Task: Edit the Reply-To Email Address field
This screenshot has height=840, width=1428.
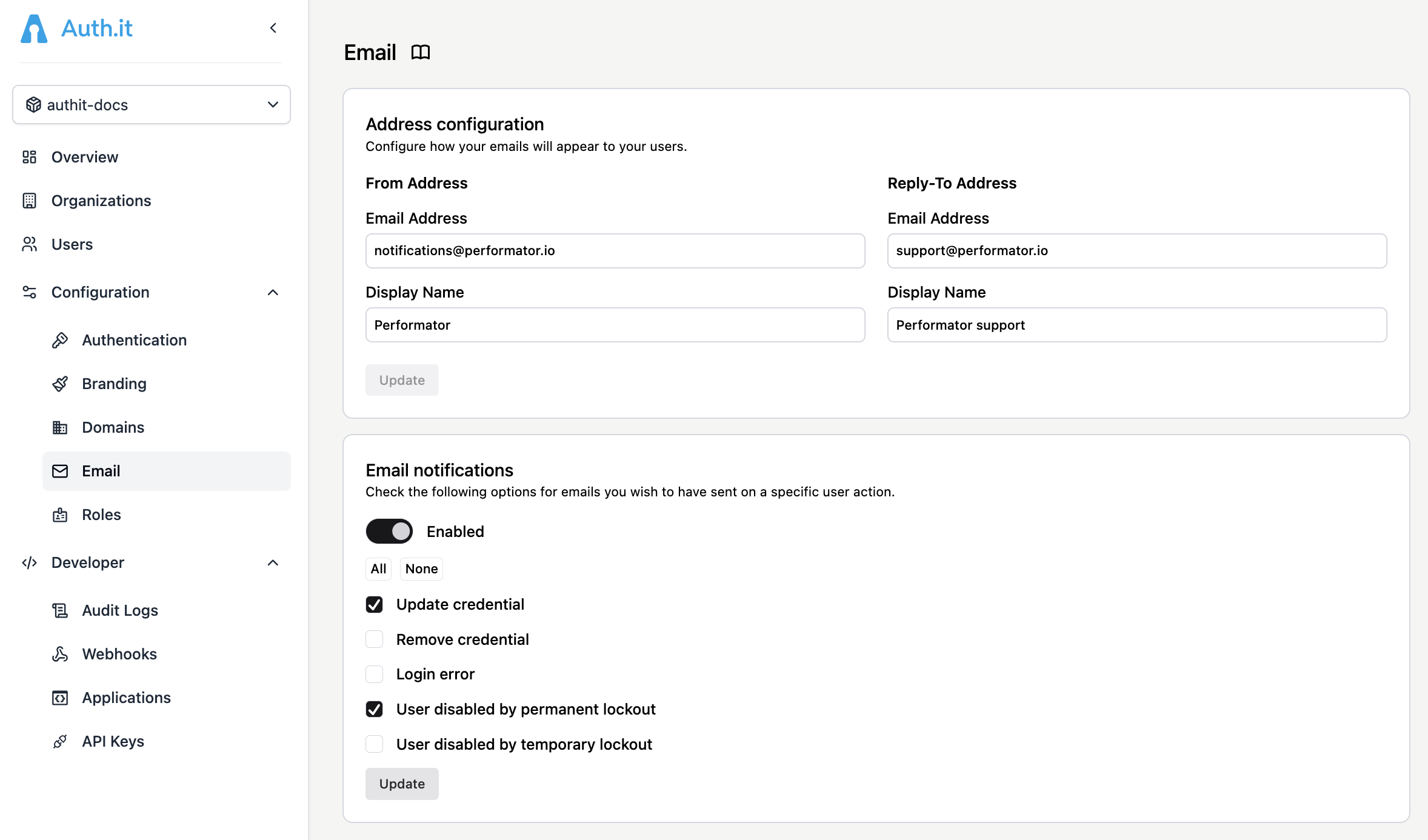Action: 1136,250
